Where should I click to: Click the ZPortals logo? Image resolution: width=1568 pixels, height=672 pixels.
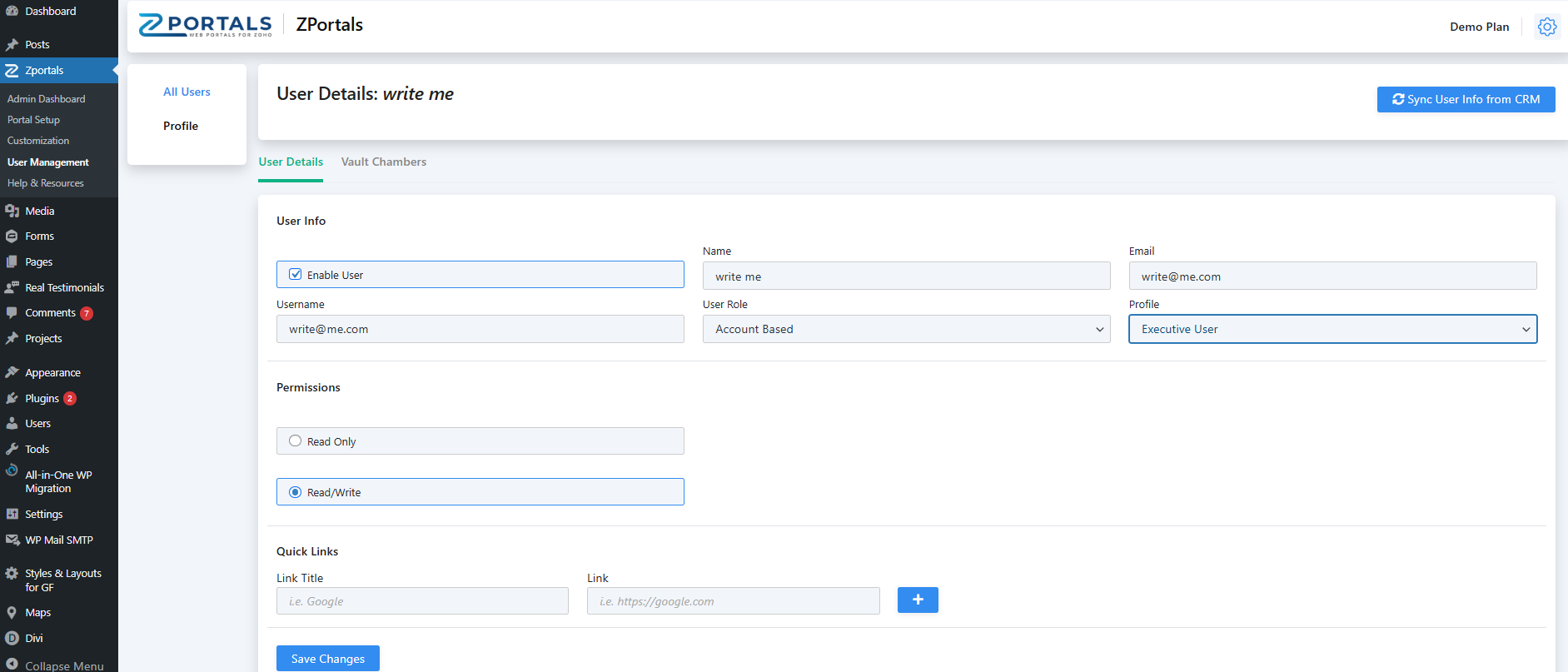205,25
